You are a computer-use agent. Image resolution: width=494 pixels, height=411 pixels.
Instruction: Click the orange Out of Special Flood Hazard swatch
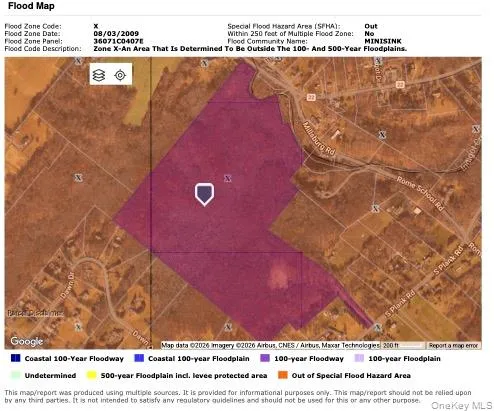click(283, 375)
